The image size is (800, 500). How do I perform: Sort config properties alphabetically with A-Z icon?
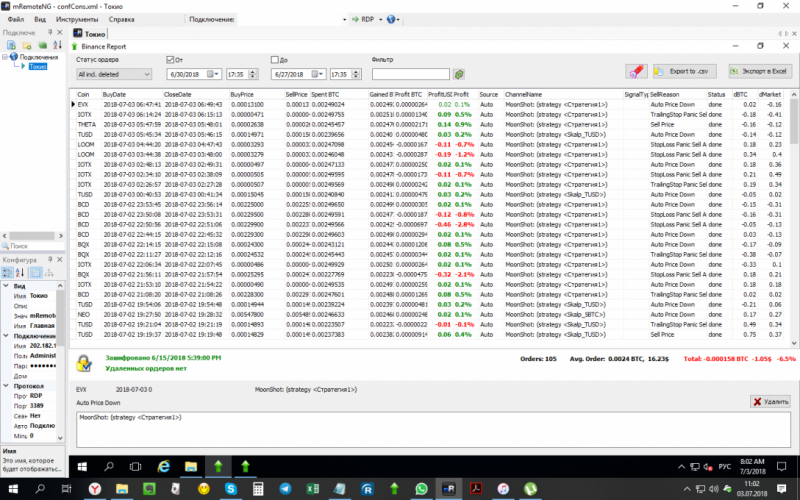pyautogui.click(x=18, y=272)
